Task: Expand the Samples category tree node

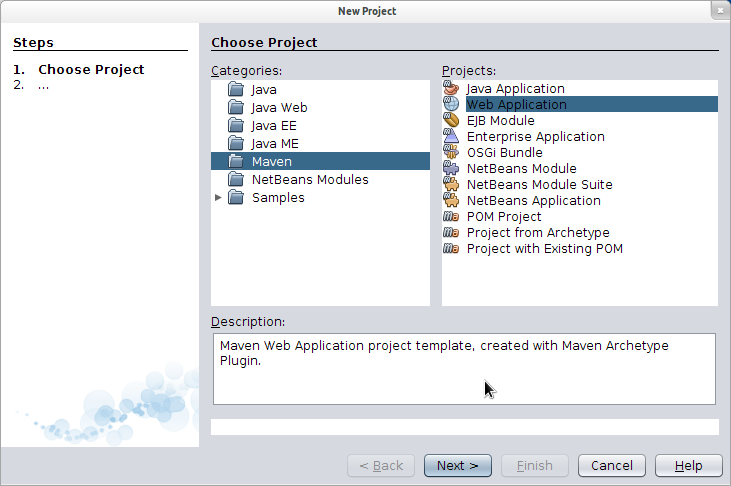Action: point(218,197)
